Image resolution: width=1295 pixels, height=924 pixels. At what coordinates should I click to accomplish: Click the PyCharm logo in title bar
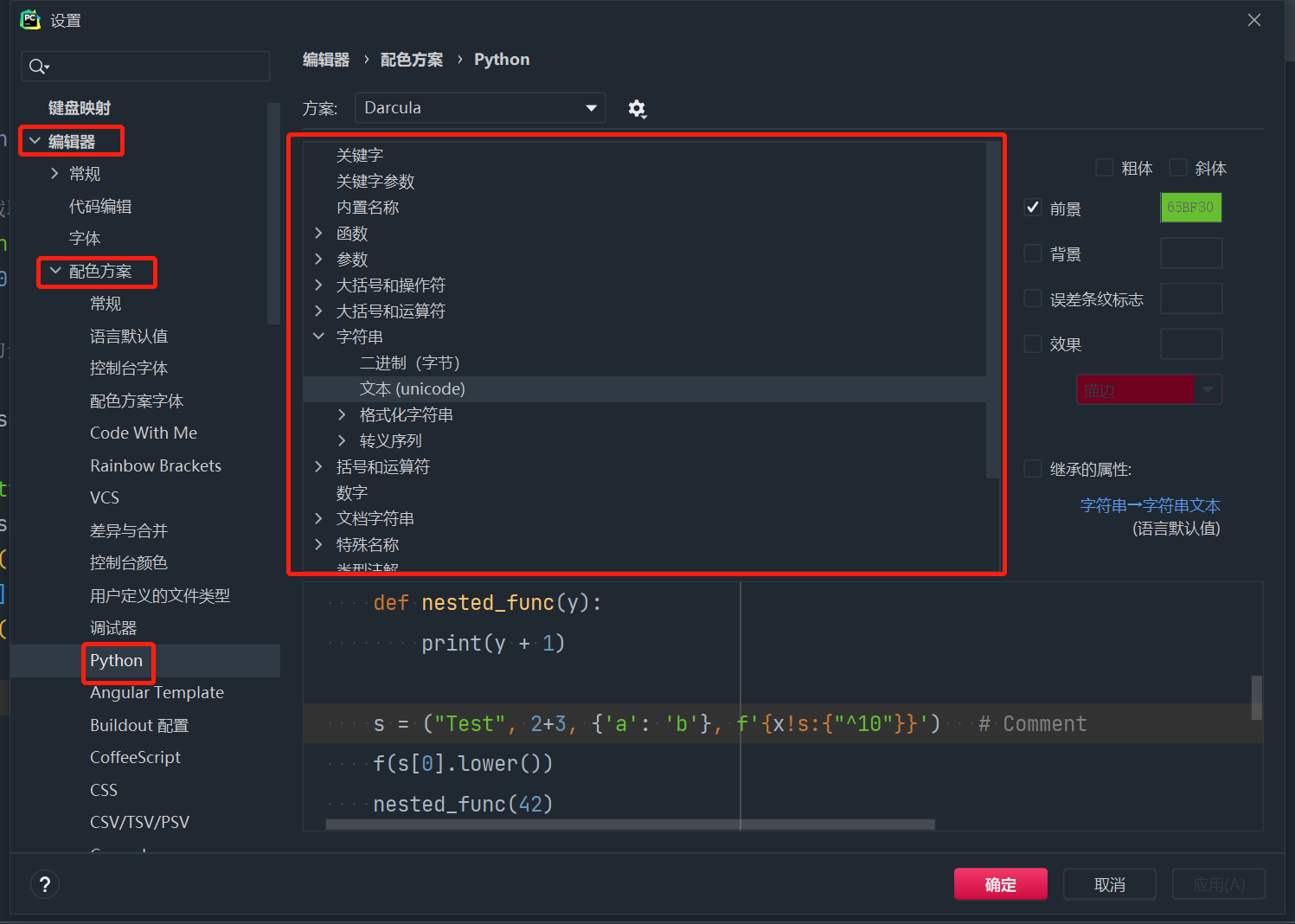[30, 20]
